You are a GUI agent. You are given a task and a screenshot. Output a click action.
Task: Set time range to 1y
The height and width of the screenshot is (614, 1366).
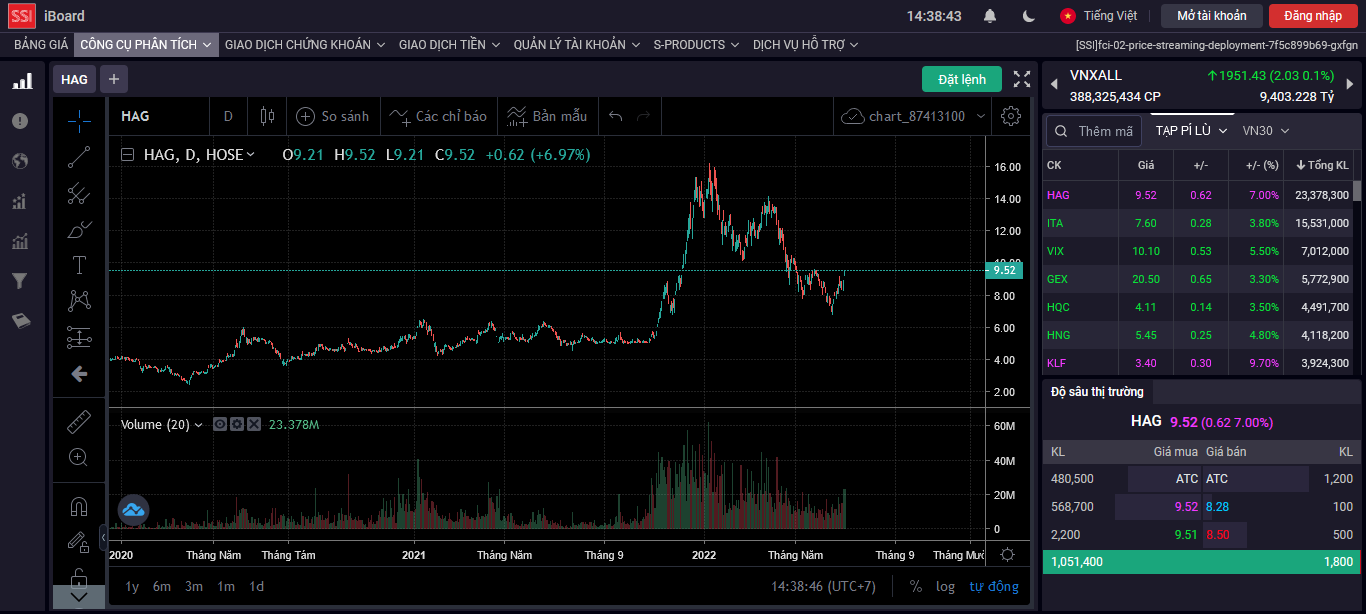point(132,587)
